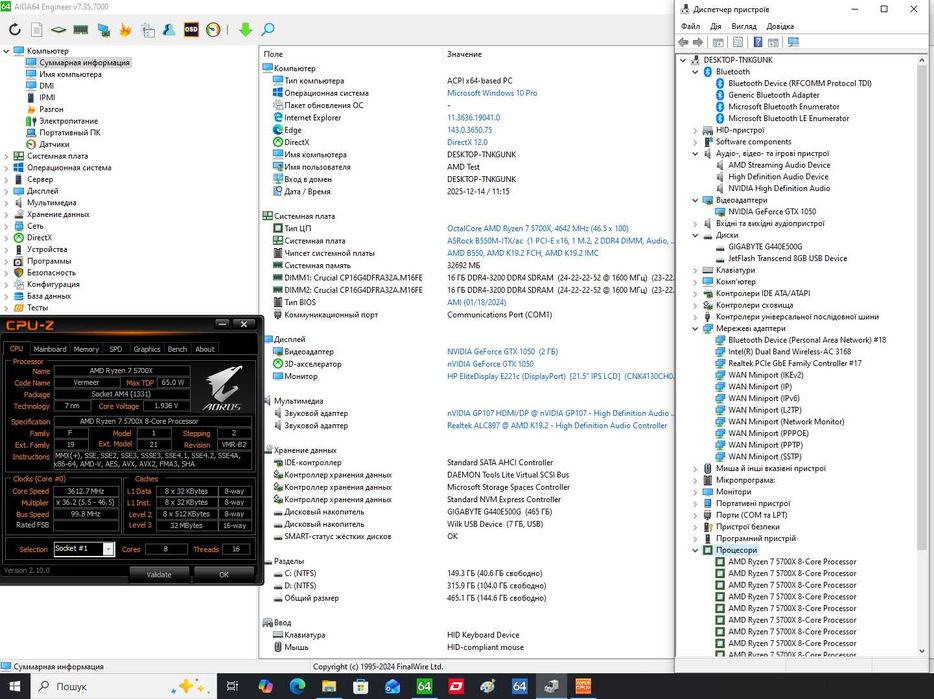Viewport: 934px width, 699px height.
Task: Open File Explorer from the taskbar
Action: 329,686
